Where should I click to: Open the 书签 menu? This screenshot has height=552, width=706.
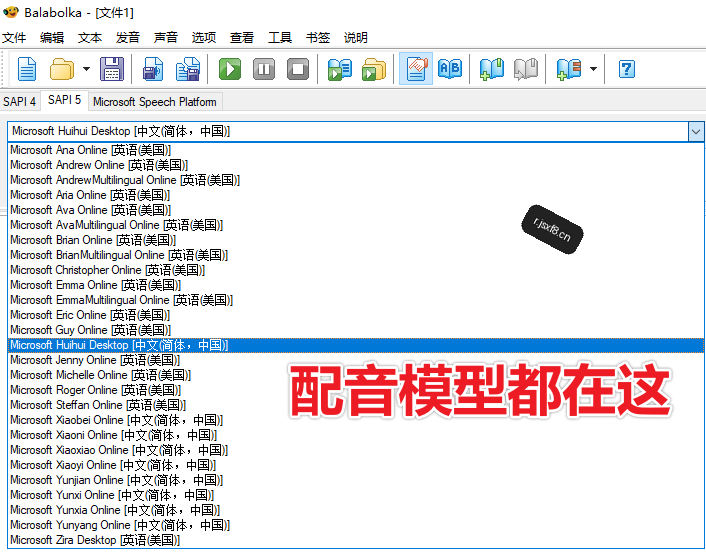(318, 37)
